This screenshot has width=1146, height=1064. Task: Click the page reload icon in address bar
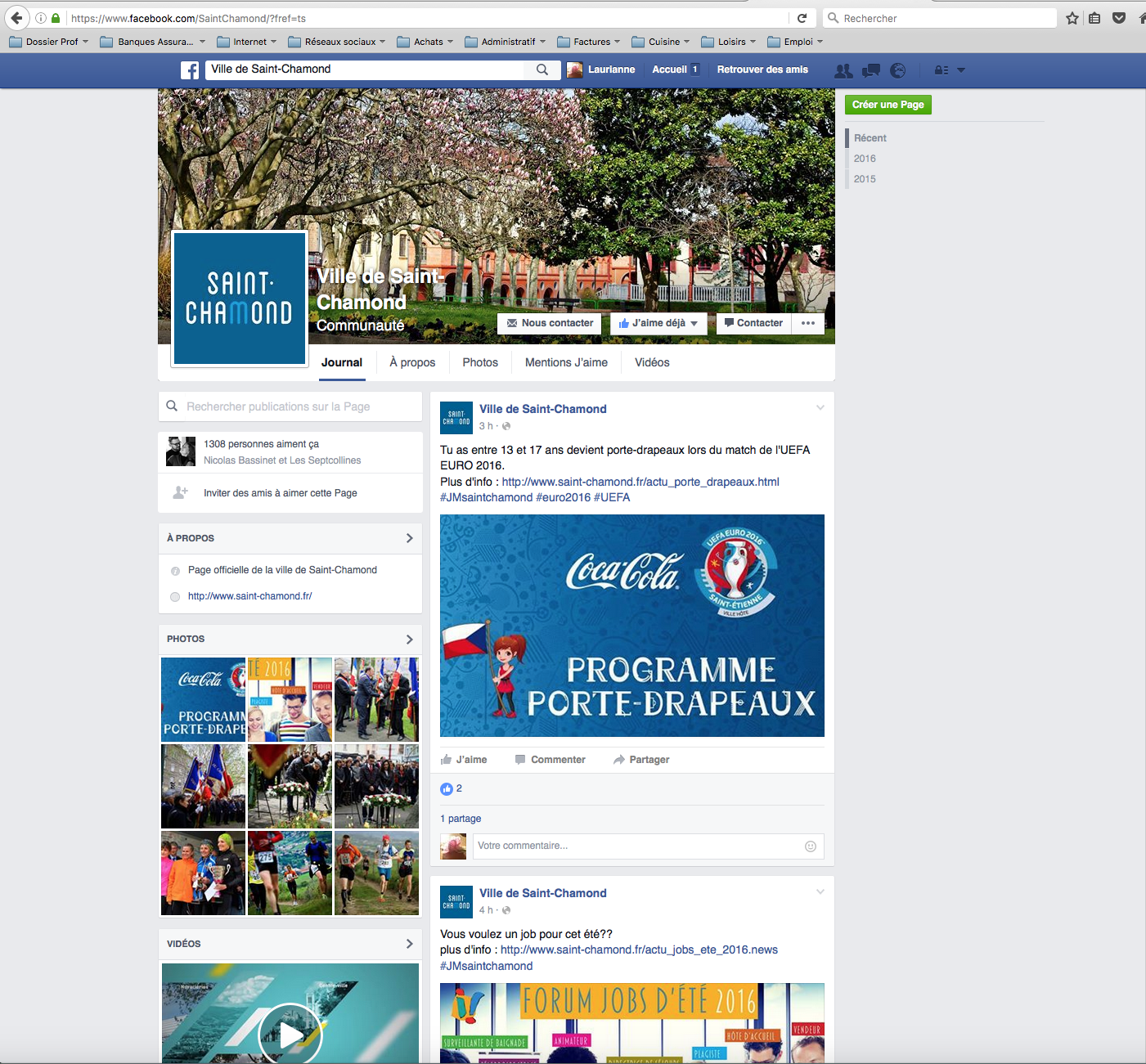[802, 18]
